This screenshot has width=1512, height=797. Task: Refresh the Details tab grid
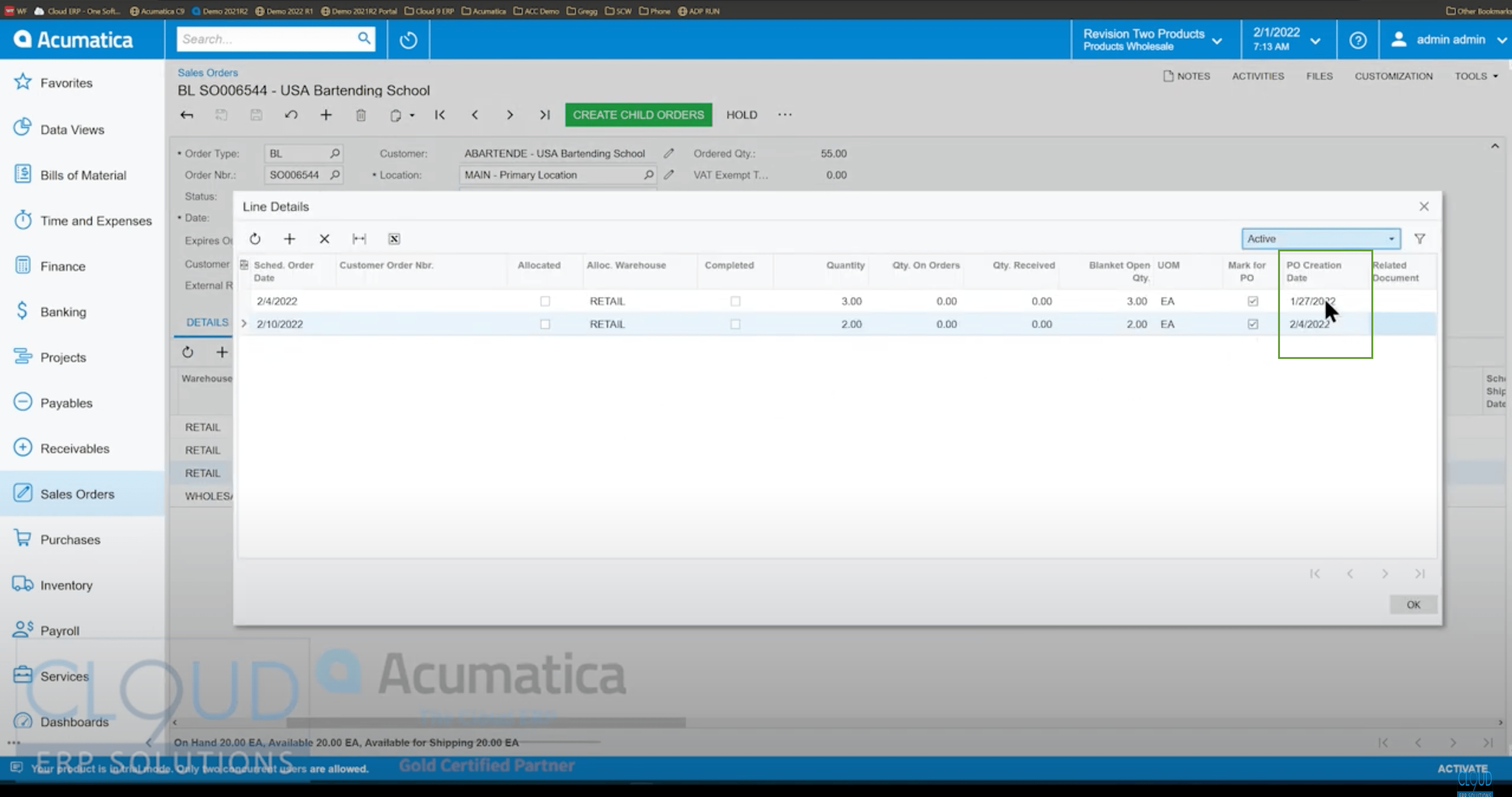click(x=187, y=352)
